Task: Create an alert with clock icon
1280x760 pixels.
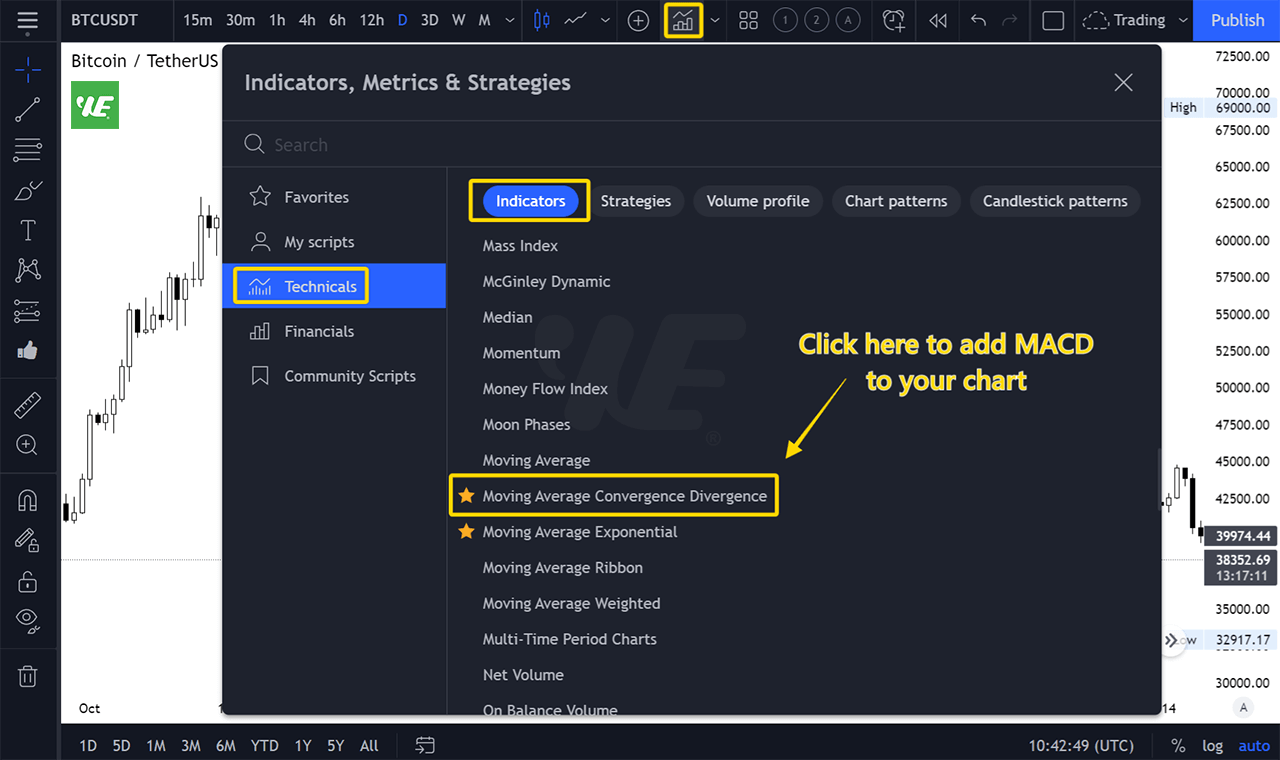Action: click(x=894, y=20)
